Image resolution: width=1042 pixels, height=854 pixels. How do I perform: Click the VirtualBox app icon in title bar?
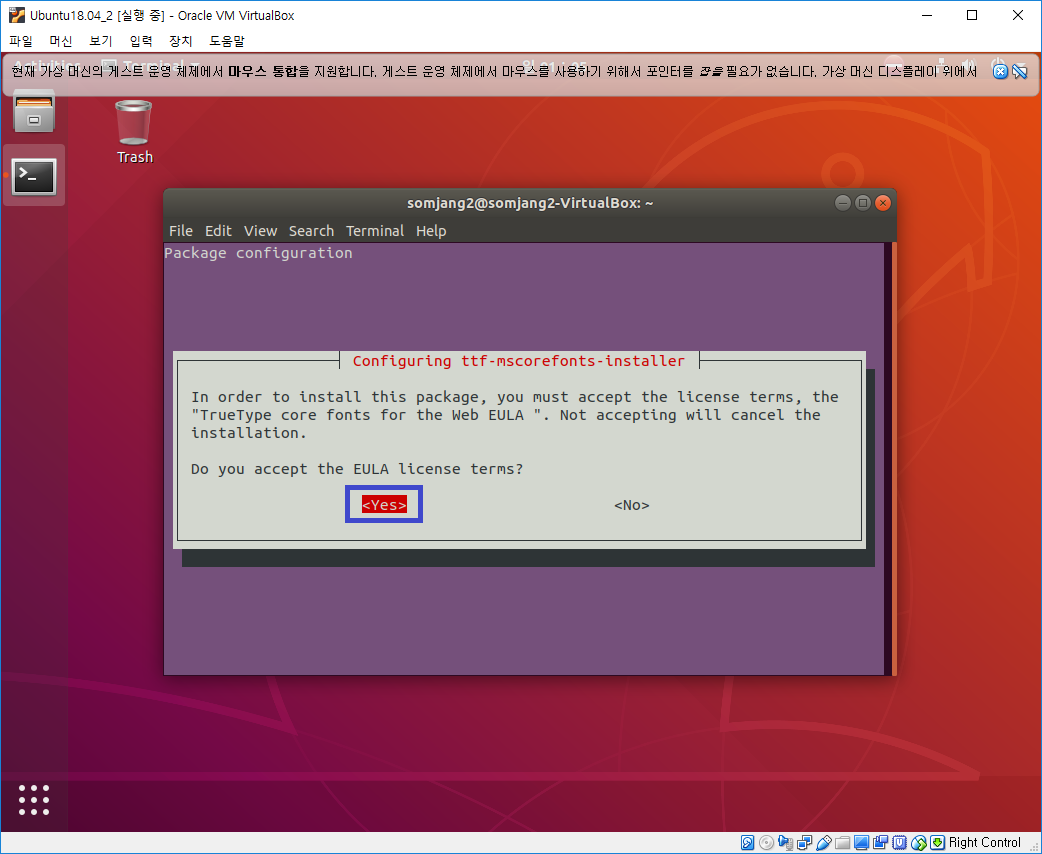17,15
